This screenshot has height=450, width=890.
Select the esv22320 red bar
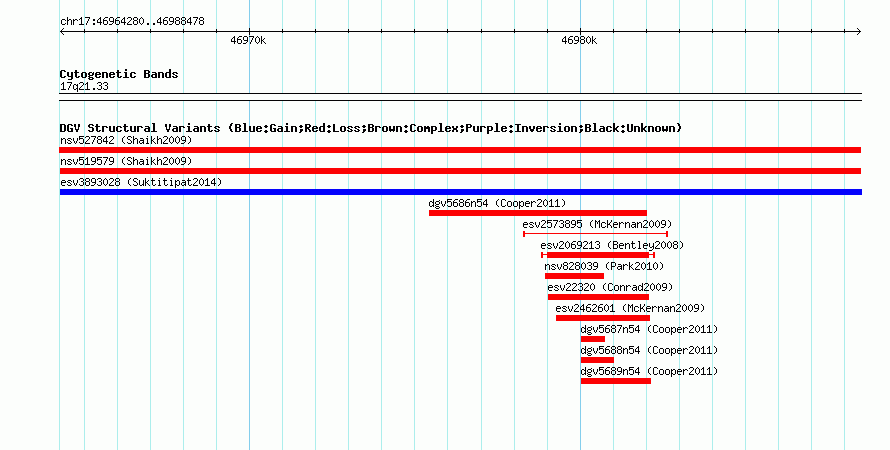click(x=598, y=297)
